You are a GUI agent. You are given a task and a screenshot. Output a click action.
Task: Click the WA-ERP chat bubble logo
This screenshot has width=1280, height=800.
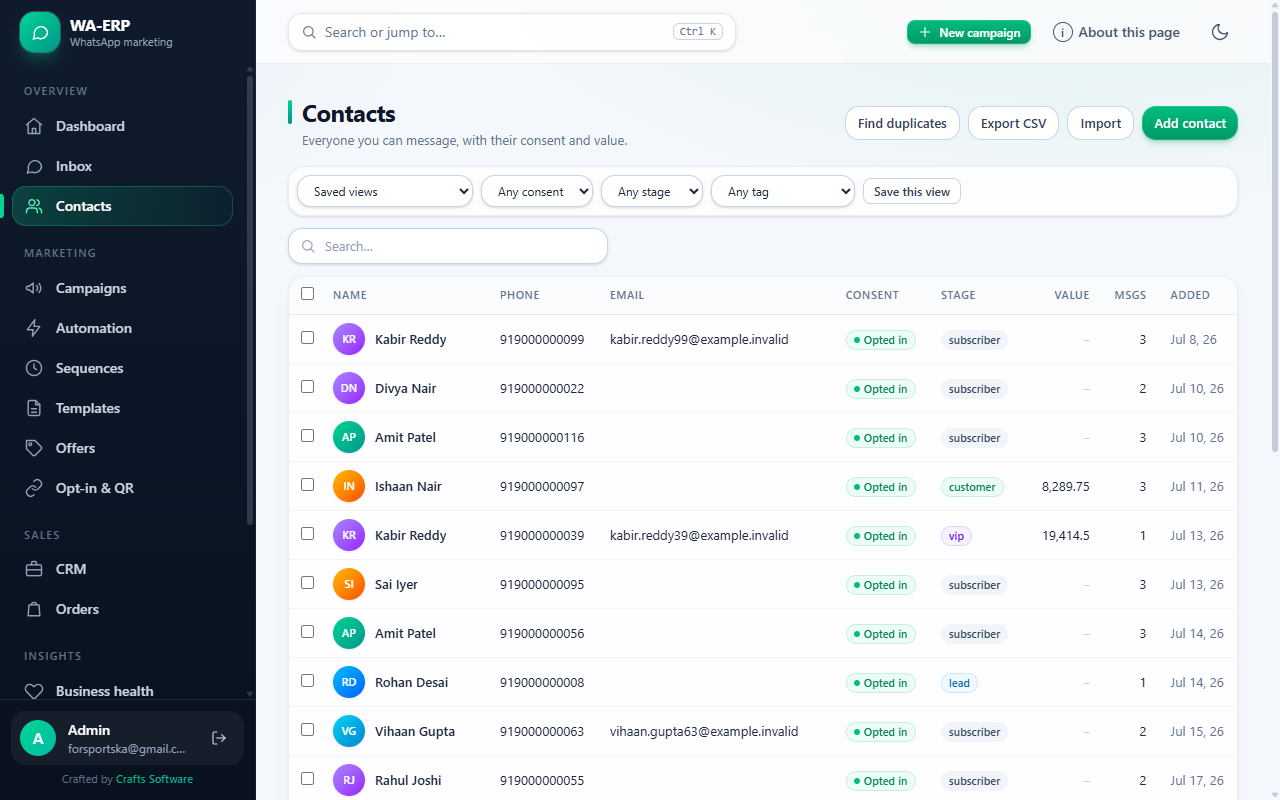click(x=40, y=32)
